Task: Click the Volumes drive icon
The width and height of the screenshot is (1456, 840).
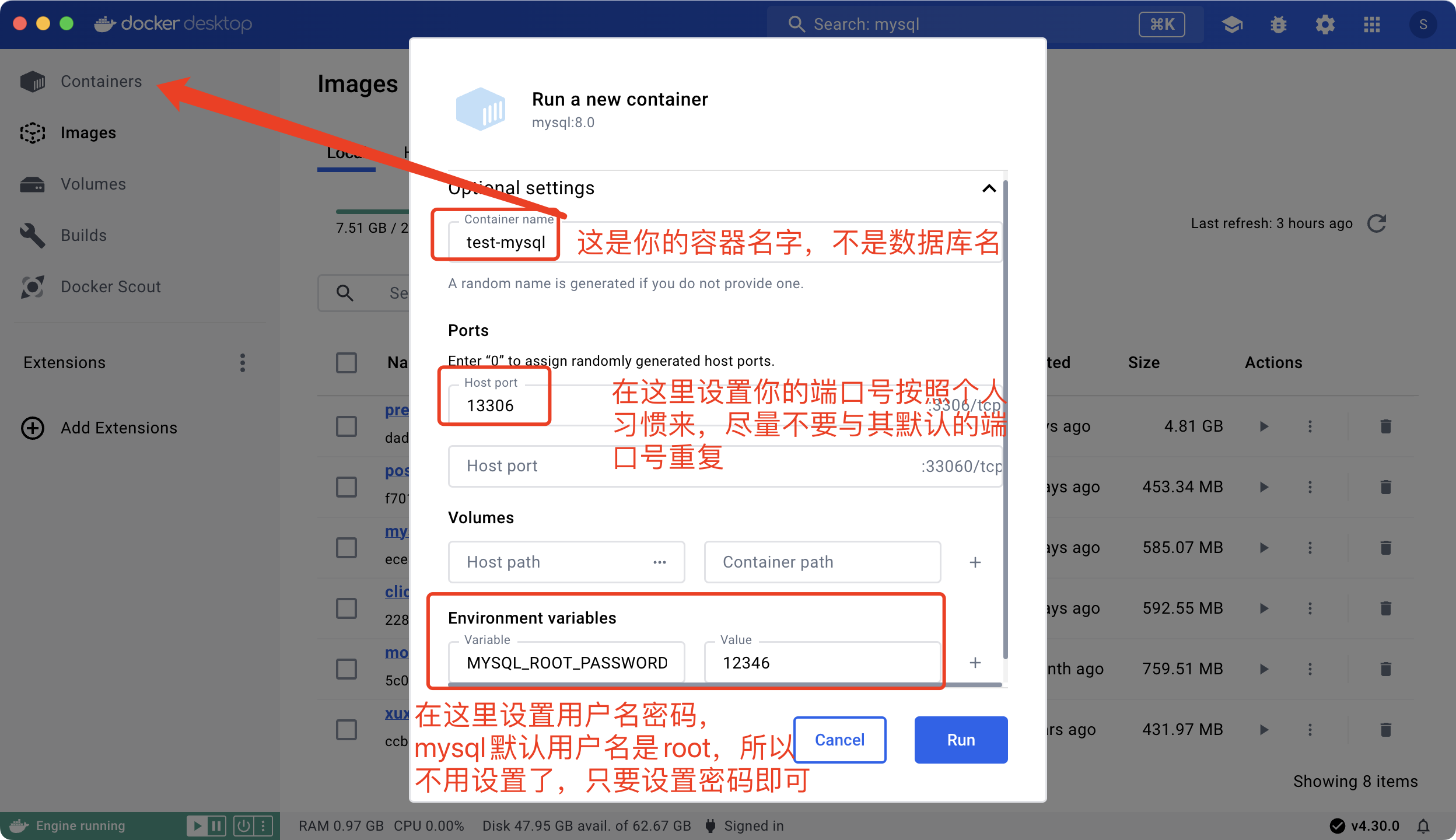Action: pos(32,184)
